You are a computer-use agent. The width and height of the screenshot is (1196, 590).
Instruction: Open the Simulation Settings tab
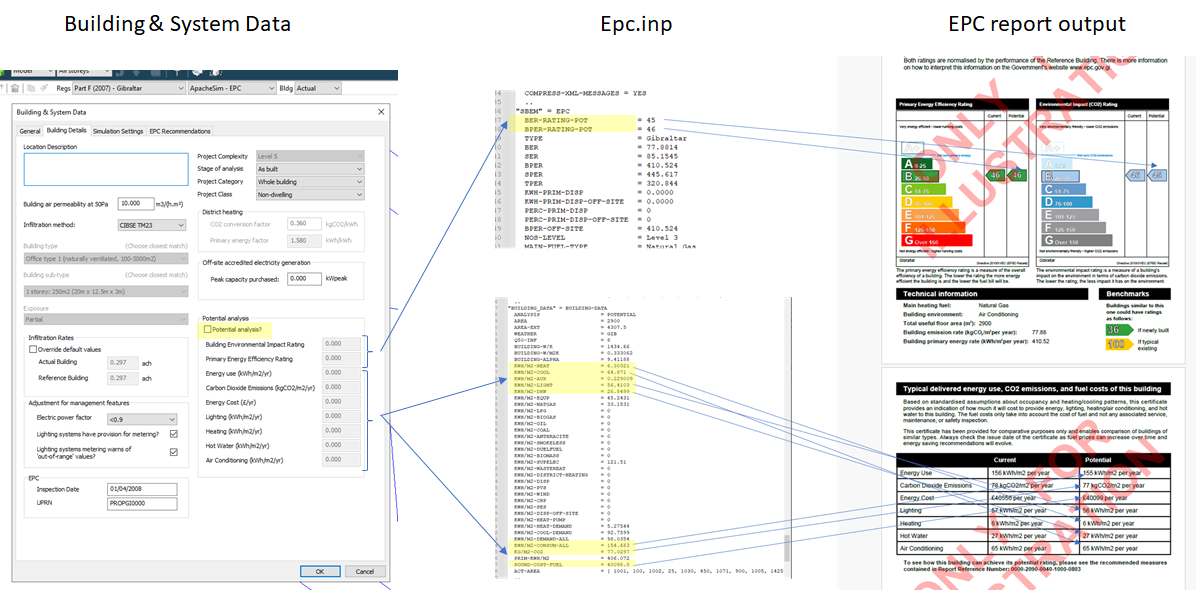pyautogui.click(x=119, y=131)
